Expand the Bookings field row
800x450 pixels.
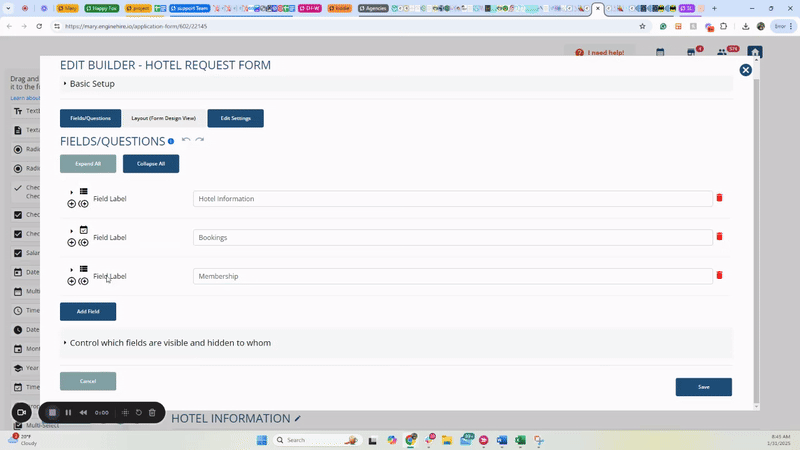click(x=71, y=231)
